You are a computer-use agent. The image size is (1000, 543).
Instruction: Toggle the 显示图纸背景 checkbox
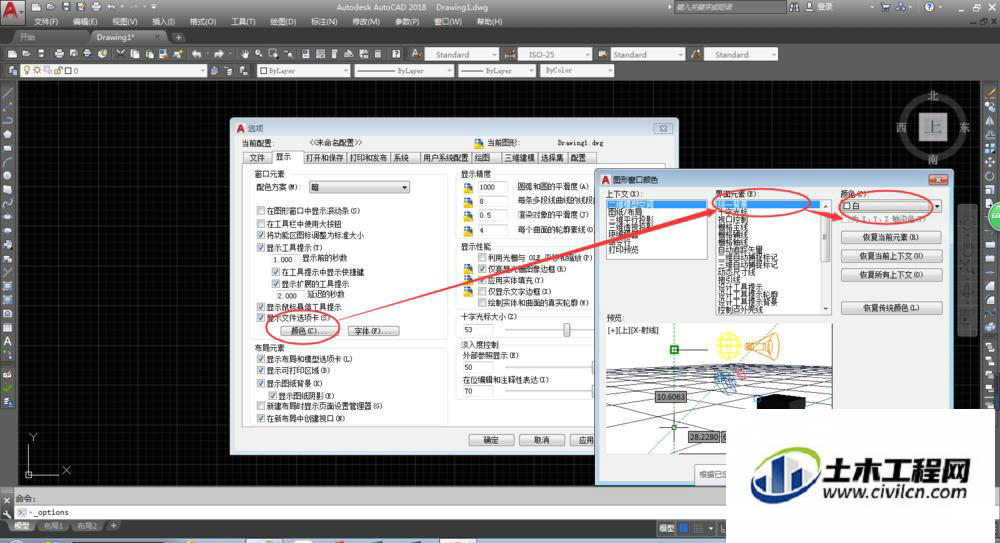click(261, 383)
